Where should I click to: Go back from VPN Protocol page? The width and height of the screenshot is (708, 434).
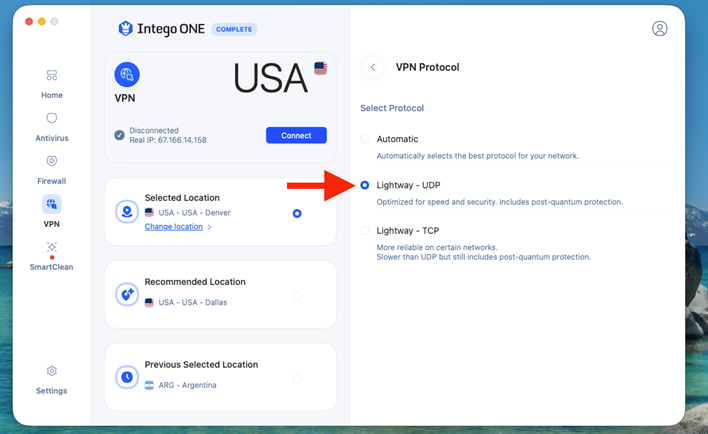pos(373,67)
